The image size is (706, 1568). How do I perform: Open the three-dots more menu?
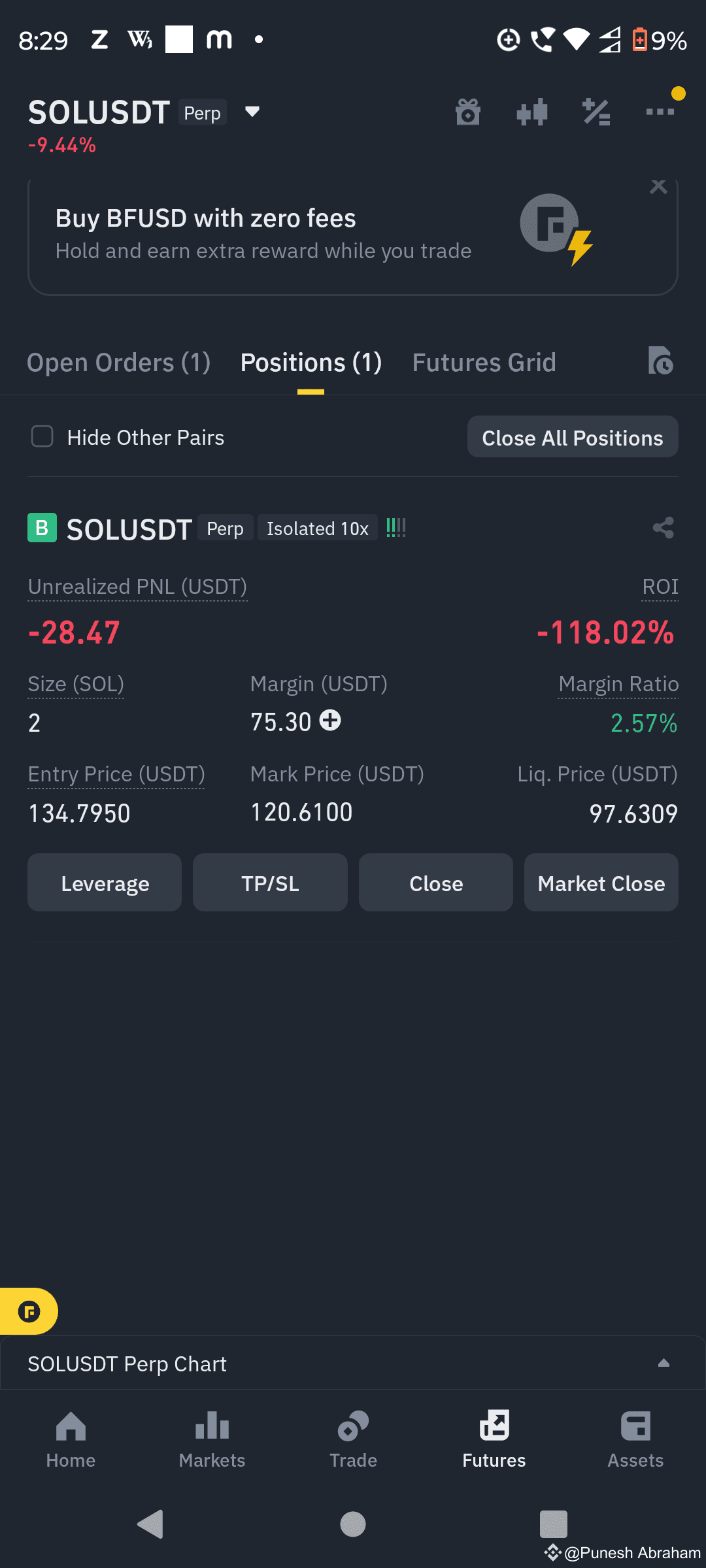(660, 112)
